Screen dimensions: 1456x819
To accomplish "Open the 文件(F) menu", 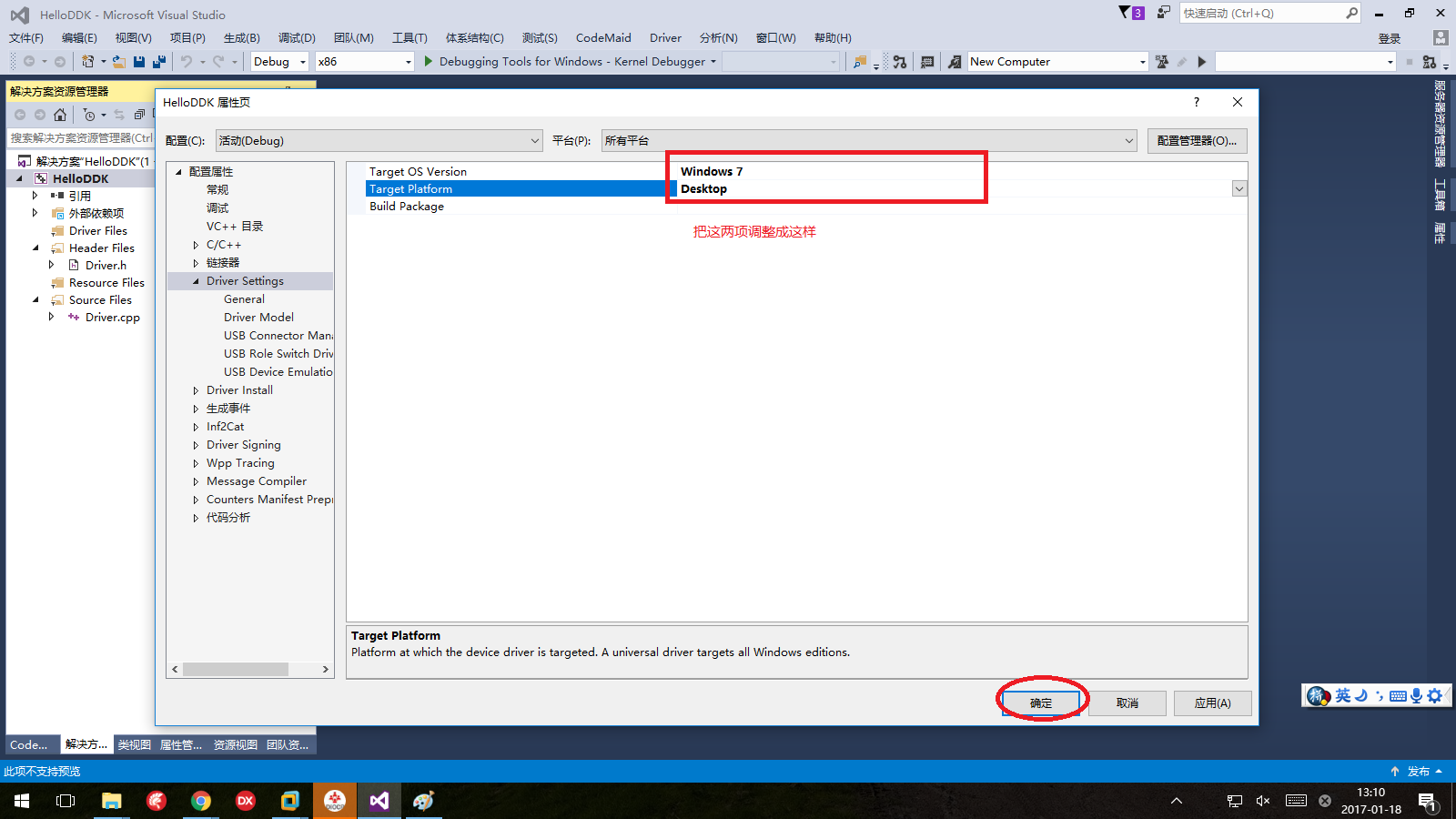I will click(26, 38).
